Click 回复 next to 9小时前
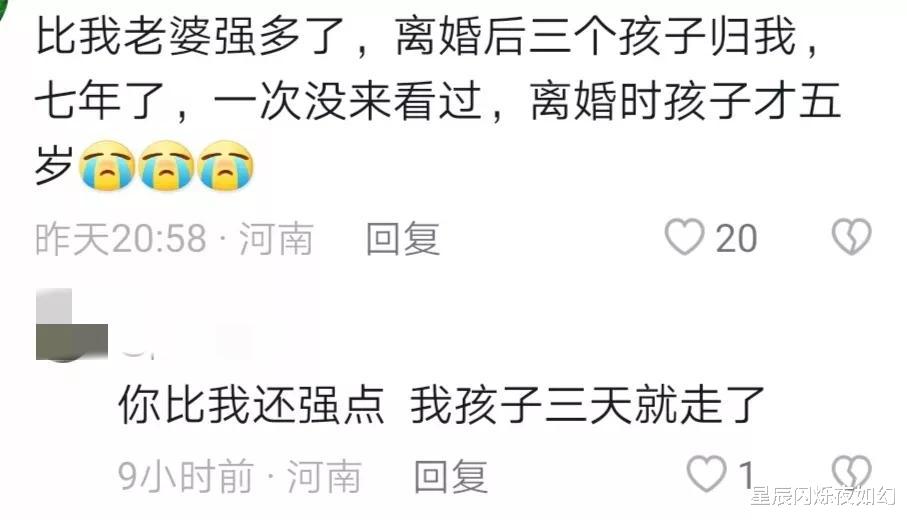Screen dimensions: 907x520 451,477
